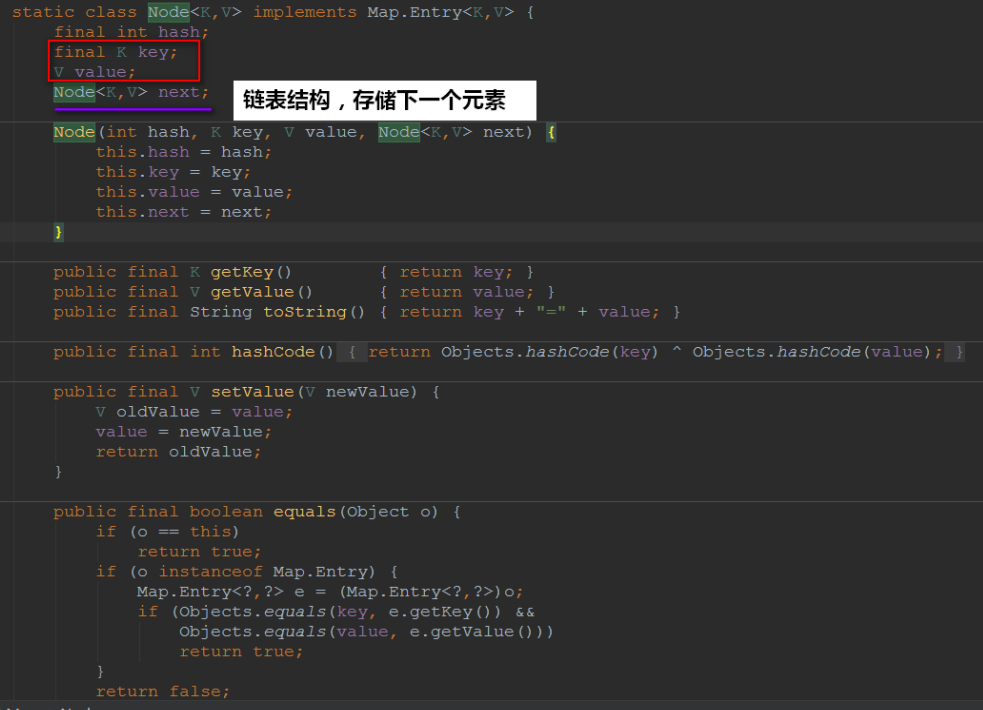The width and height of the screenshot is (983, 710).
Task: Click 'return true;' directly under 'if (o == this)'
Action: (199, 552)
